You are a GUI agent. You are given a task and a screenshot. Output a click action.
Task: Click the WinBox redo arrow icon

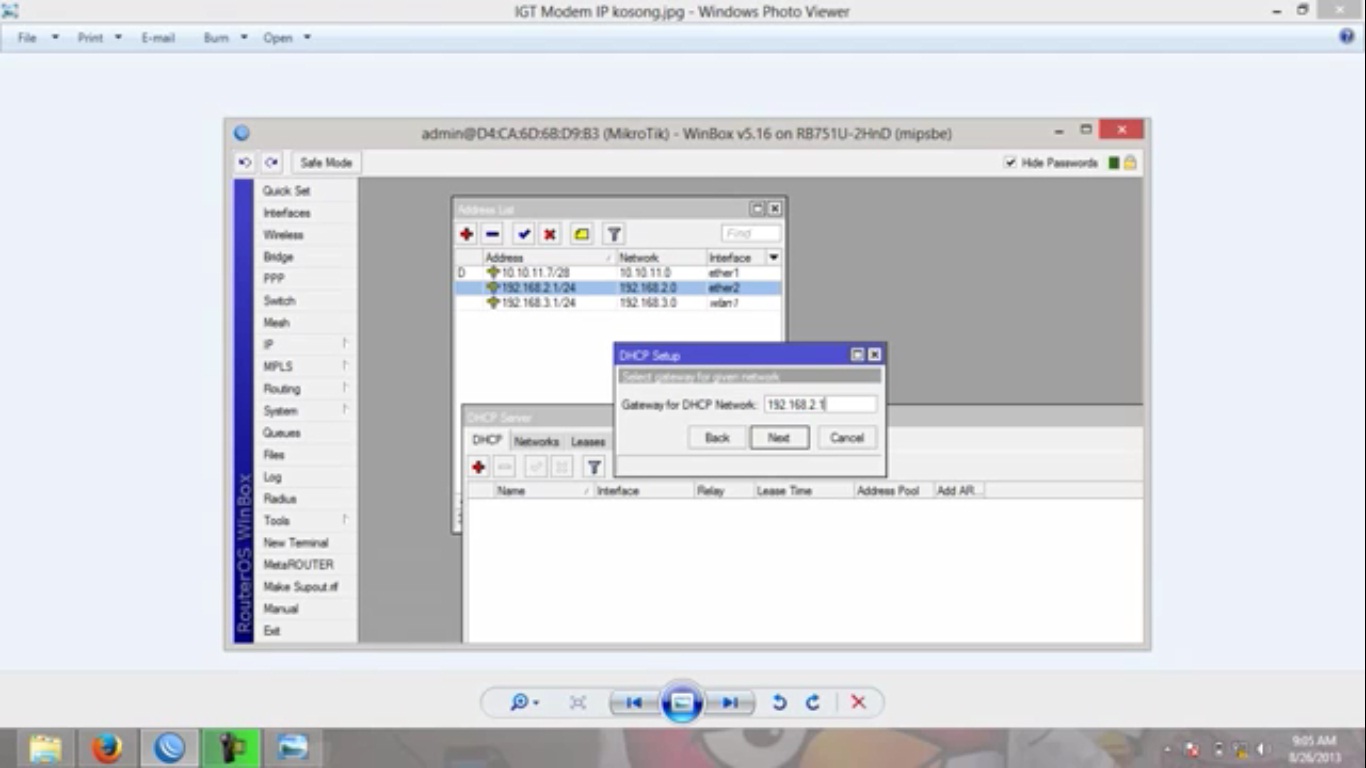272,163
